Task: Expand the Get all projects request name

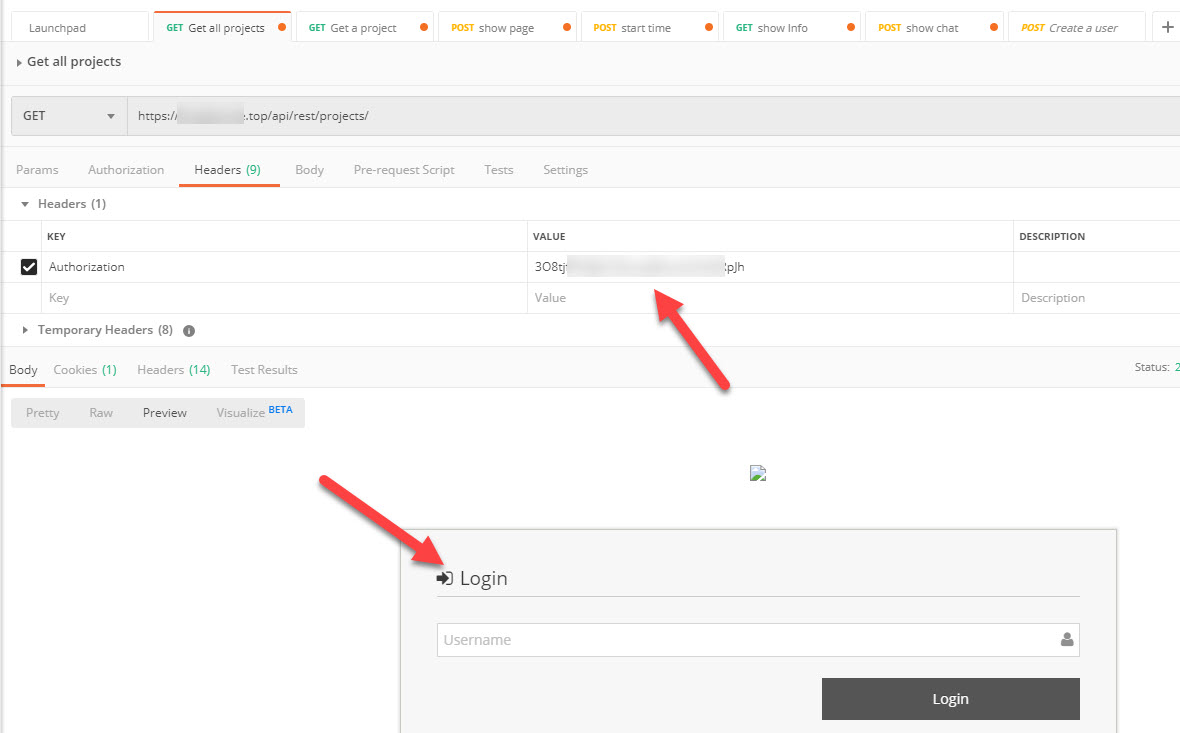Action: click(x=19, y=62)
